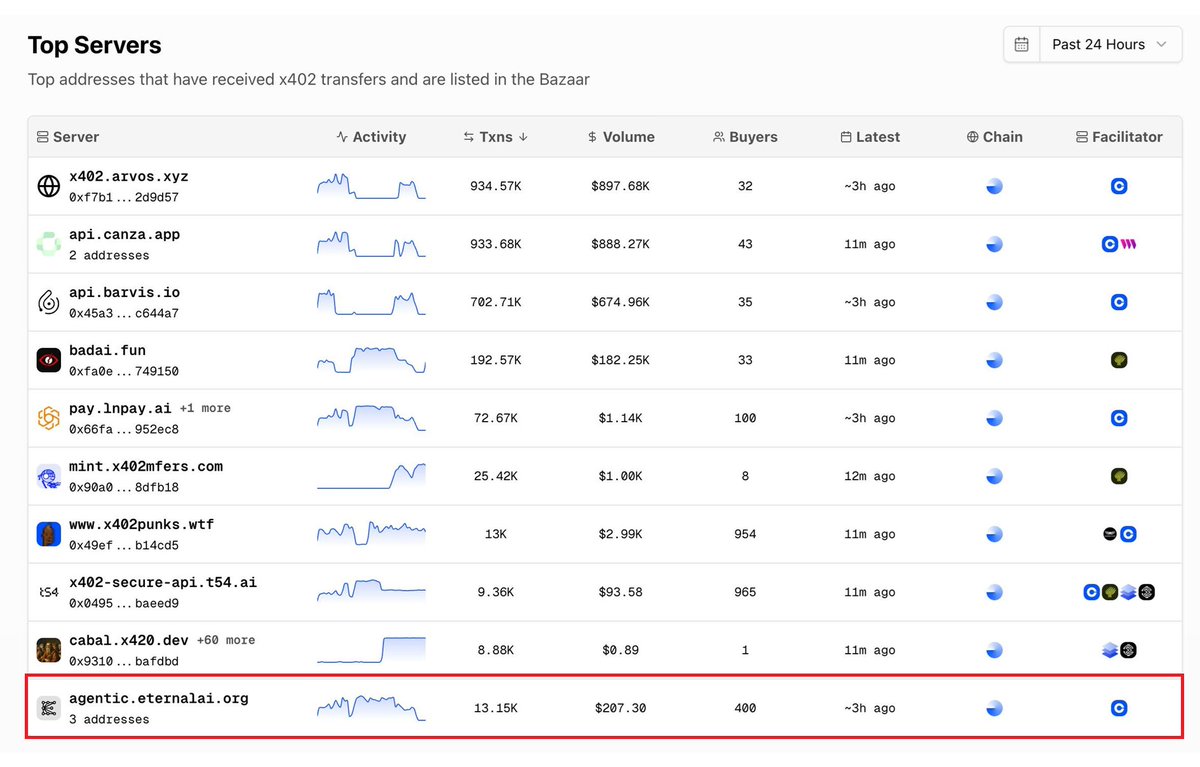Click the api.canza.app green logo
This screenshot has height=767, width=1200.
48,244
